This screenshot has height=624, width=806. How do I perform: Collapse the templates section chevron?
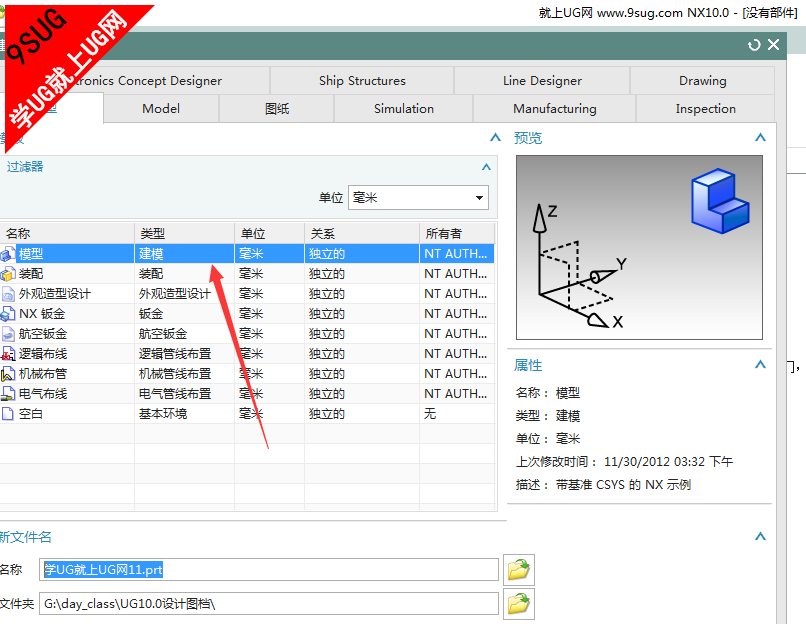point(495,137)
